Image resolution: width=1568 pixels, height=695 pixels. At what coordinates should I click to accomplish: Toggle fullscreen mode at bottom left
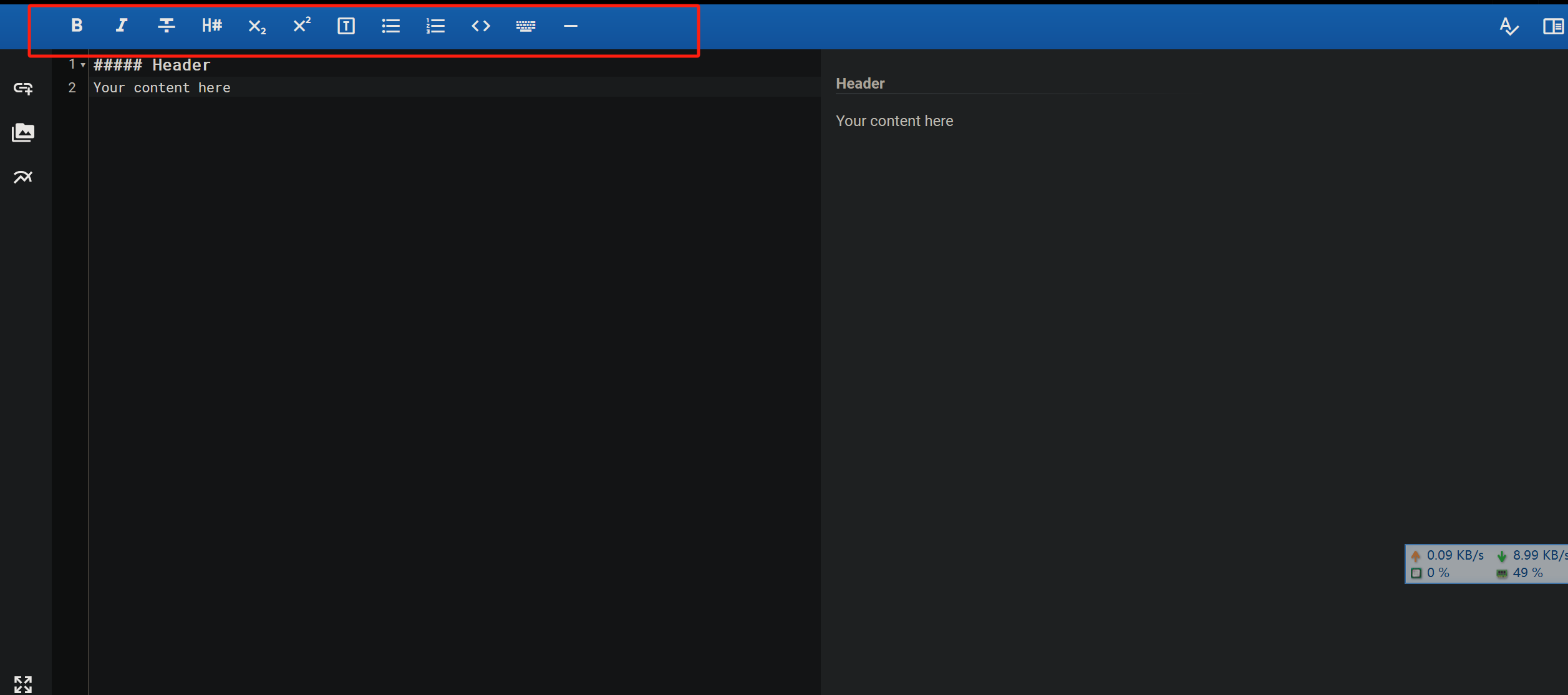[23, 684]
